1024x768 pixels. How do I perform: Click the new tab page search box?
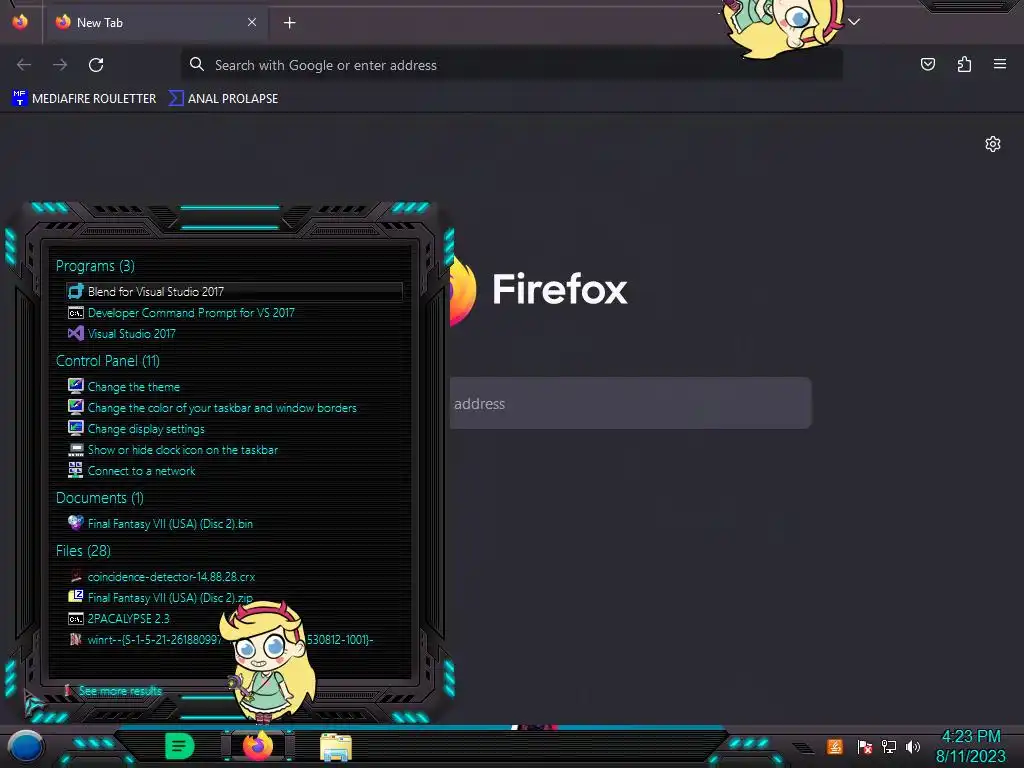click(630, 403)
